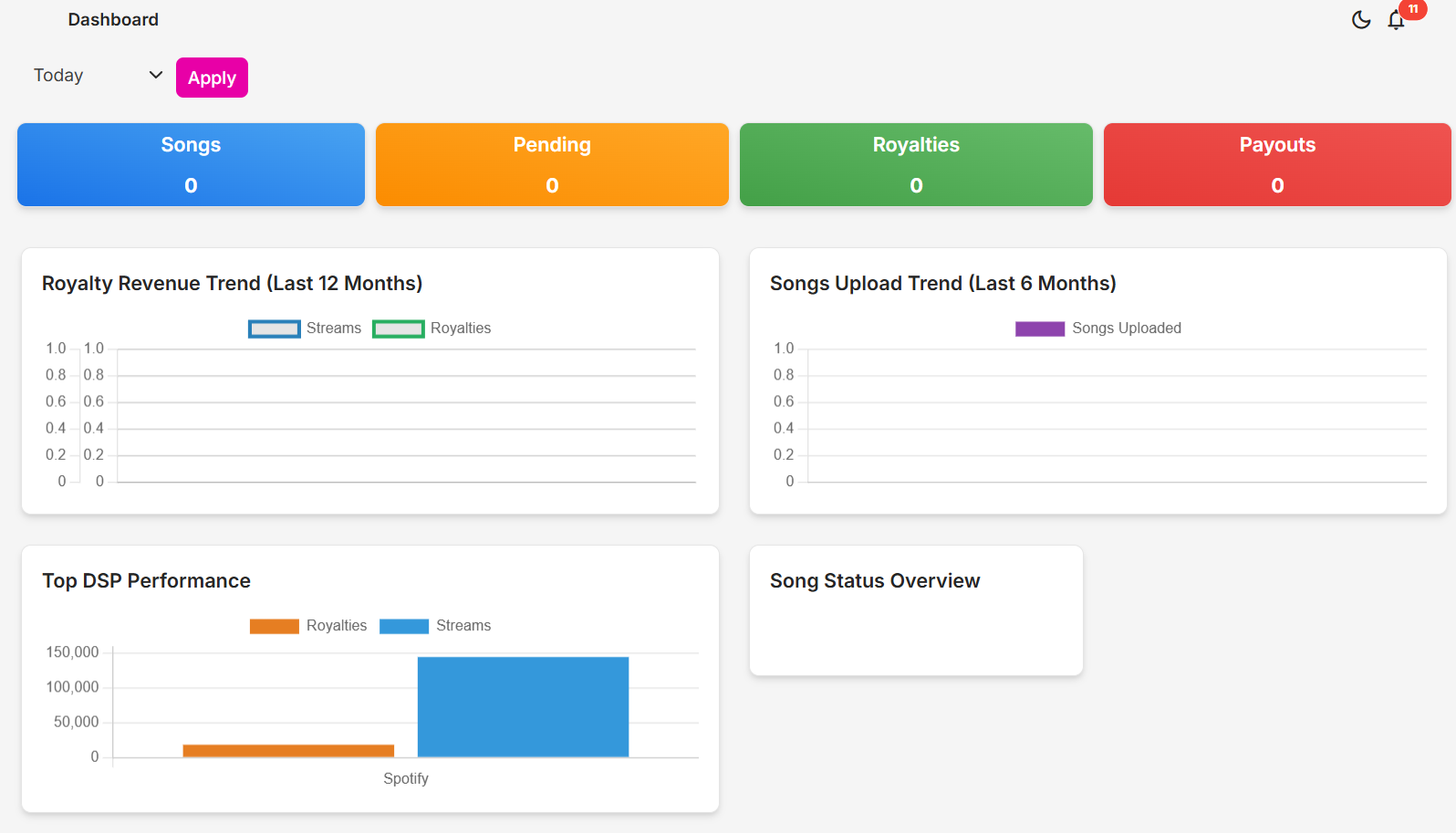Image resolution: width=1456 pixels, height=833 pixels.
Task: Click the Spotify axis label in DSP chart
Action: point(406,778)
